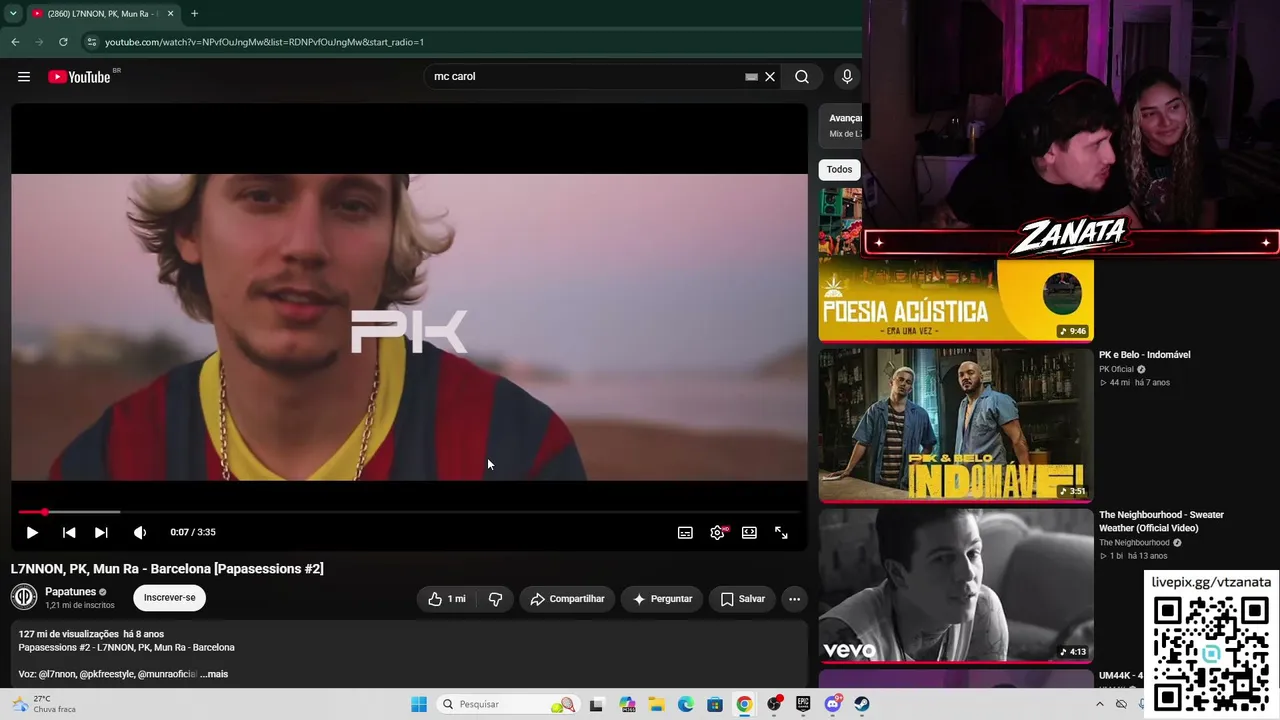Open the on-screen keyboard in search box
The image size is (1280, 720).
click(751, 77)
